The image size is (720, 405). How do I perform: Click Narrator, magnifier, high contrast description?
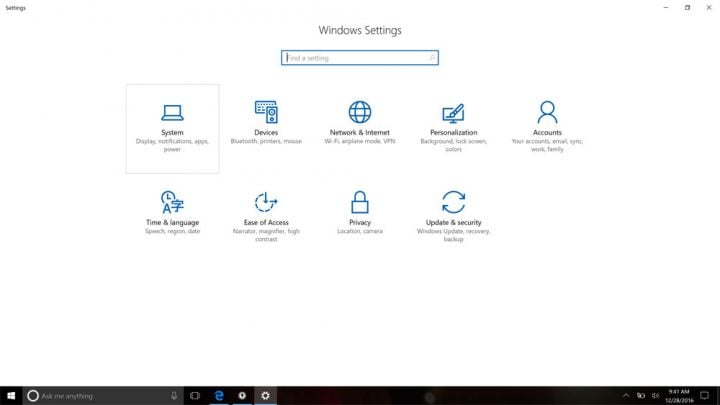266,235
